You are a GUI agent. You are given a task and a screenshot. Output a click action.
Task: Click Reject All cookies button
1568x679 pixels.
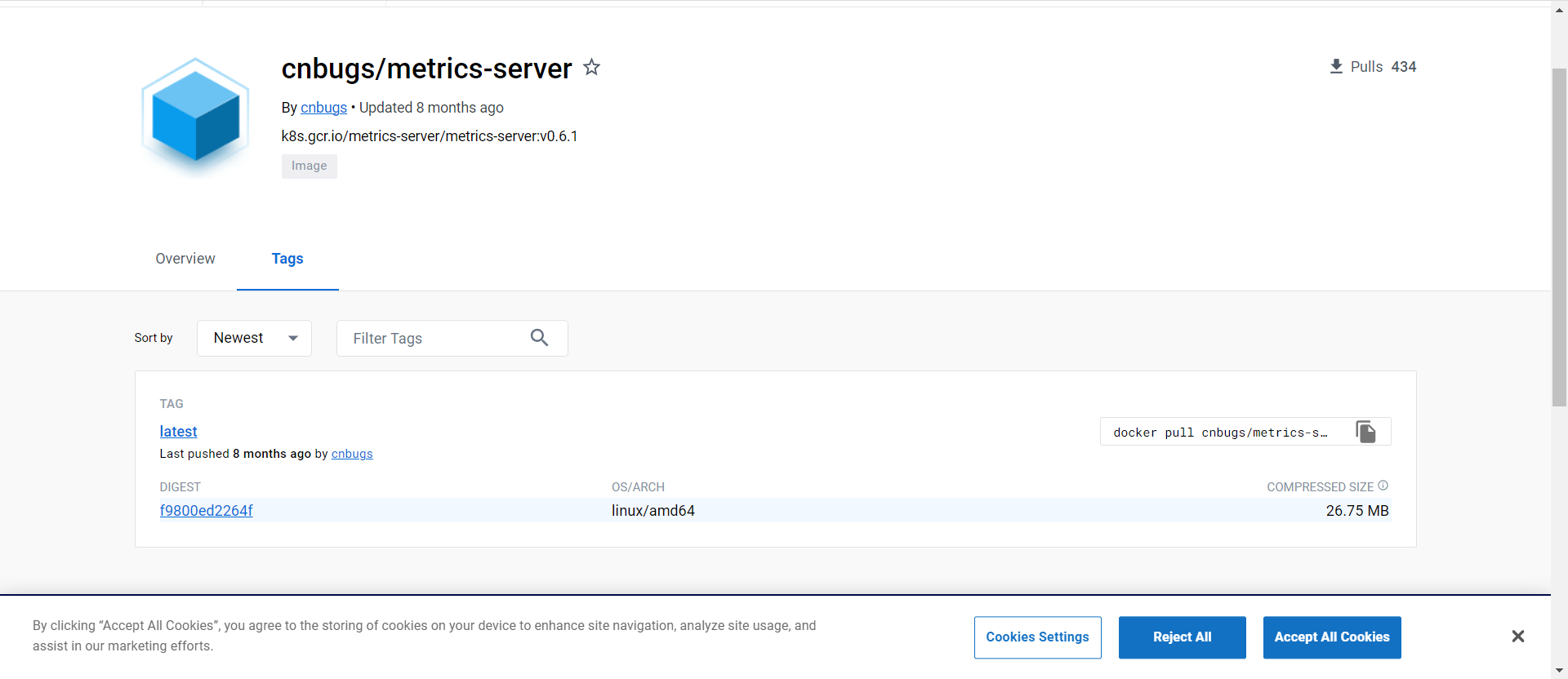[x=1182, y=637]
